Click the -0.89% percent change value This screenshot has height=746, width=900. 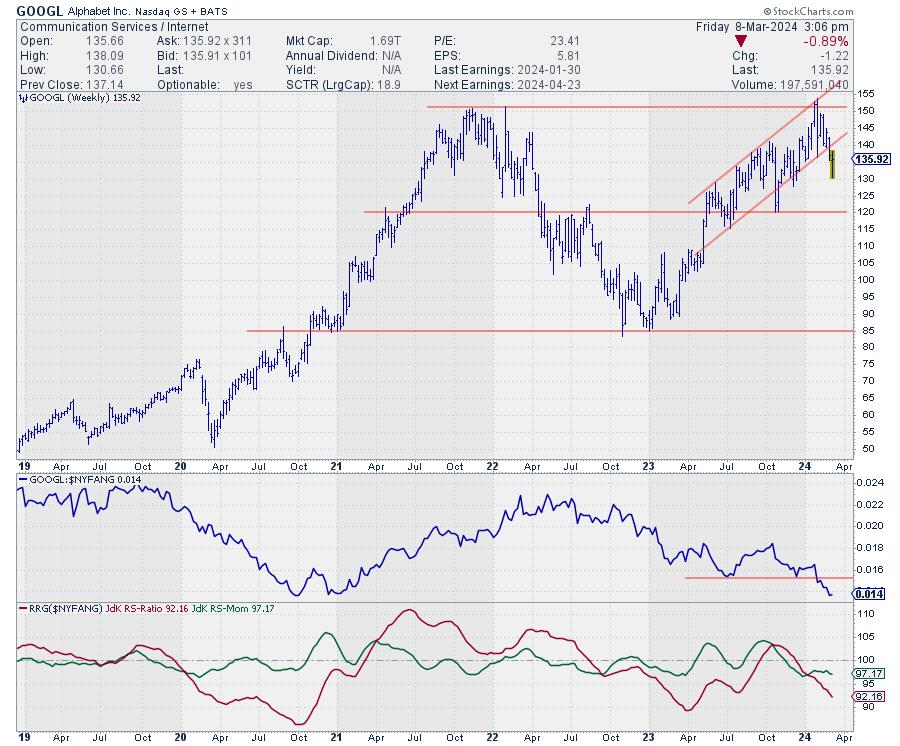click(x=828, y=41)
